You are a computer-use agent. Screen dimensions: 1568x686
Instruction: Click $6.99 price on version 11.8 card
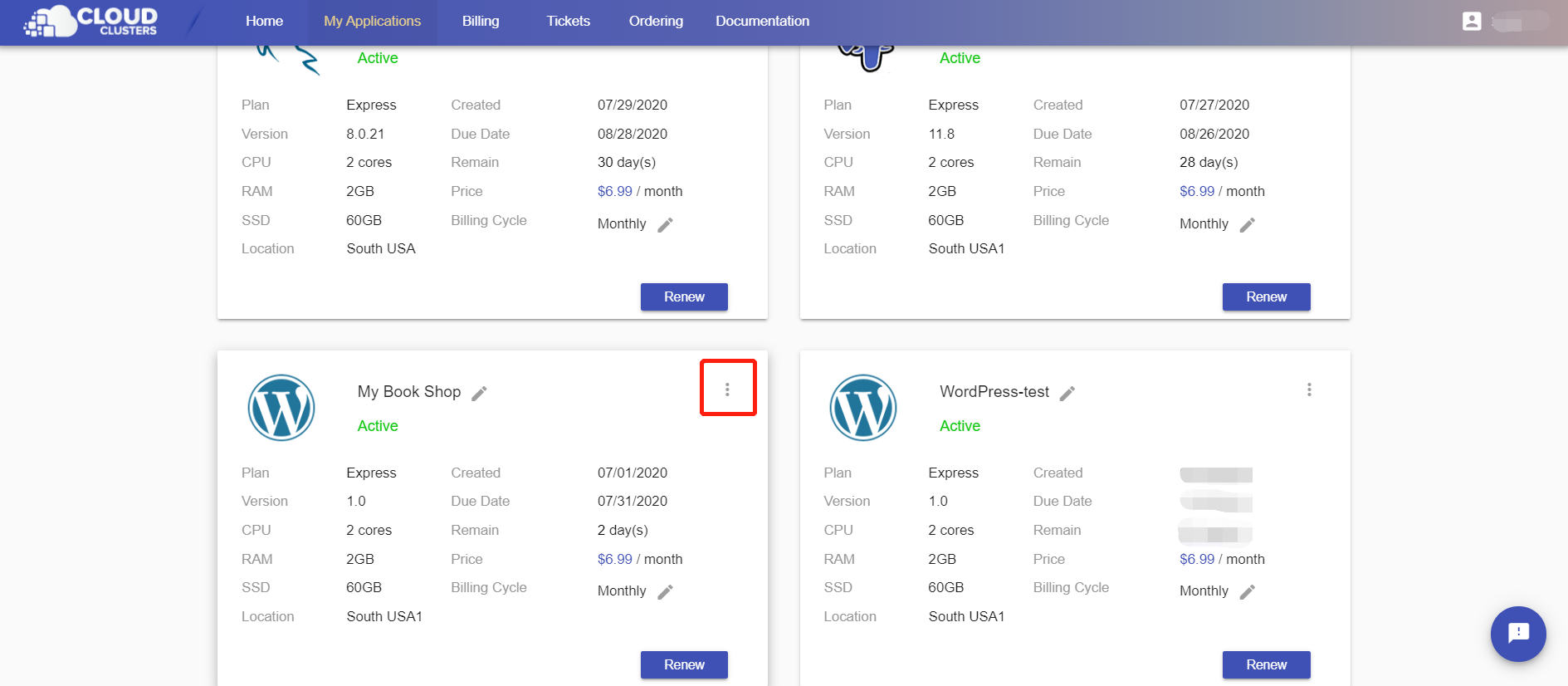point(1197,192)
